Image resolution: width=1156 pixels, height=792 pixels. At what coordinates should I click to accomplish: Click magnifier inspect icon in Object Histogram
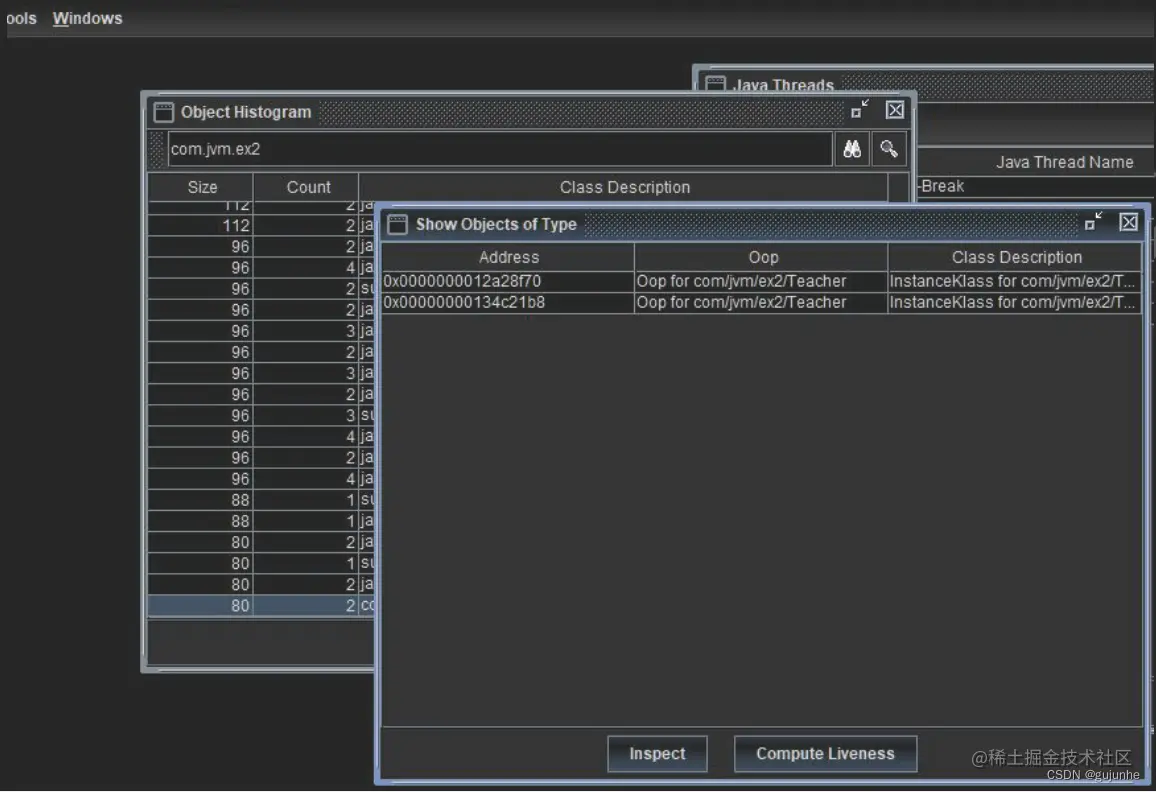point(888,149)
